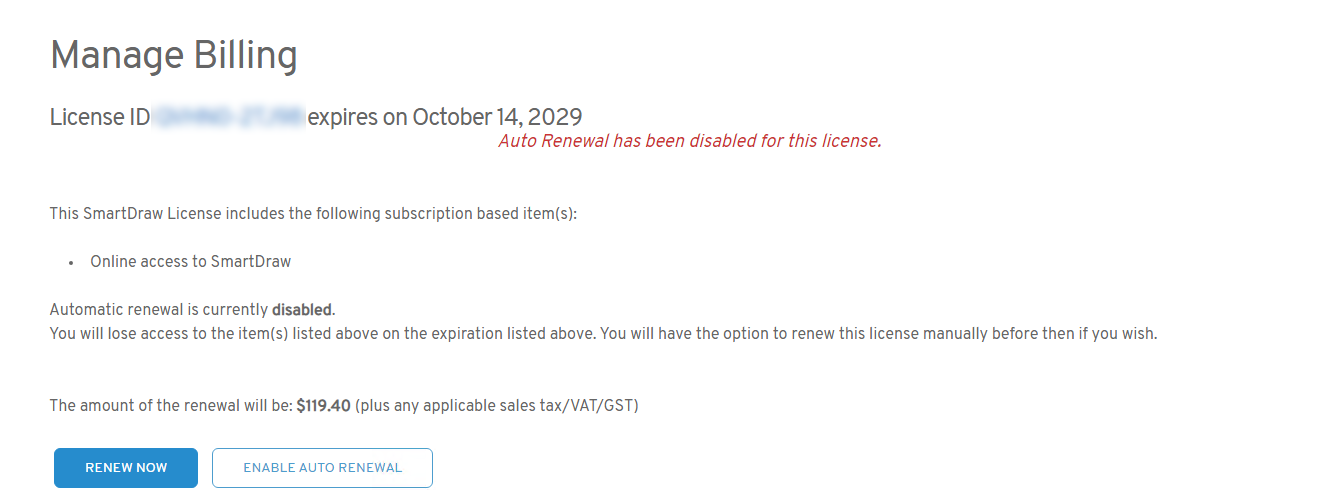Viewport: 1340px width, 501px height.
Task: Click the Automatic renewal is currently text
Action: (x=160, y=309)
